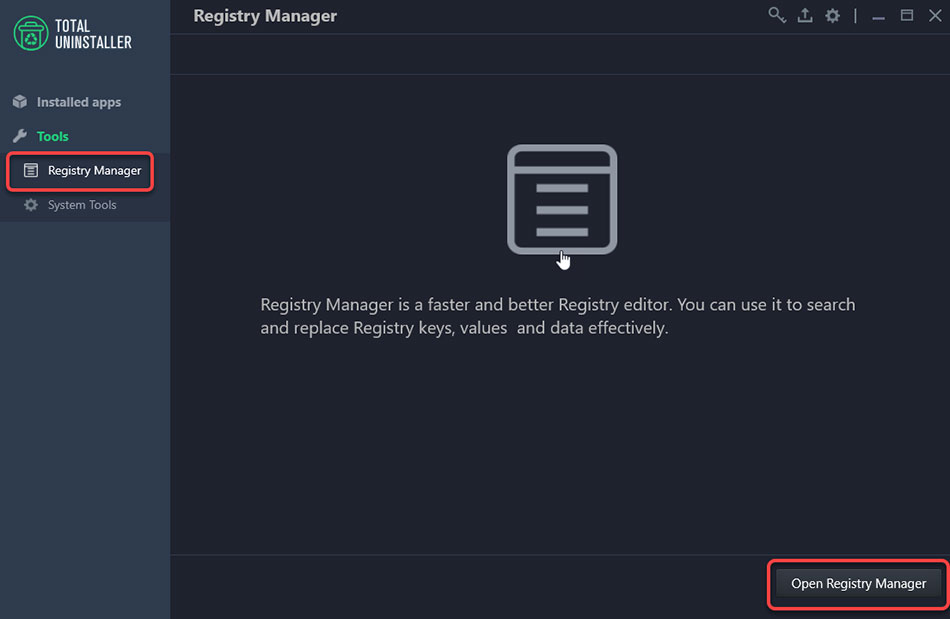950x619 pixels.
Task: Select the Tools section
Action: click(x=53, y=136)
